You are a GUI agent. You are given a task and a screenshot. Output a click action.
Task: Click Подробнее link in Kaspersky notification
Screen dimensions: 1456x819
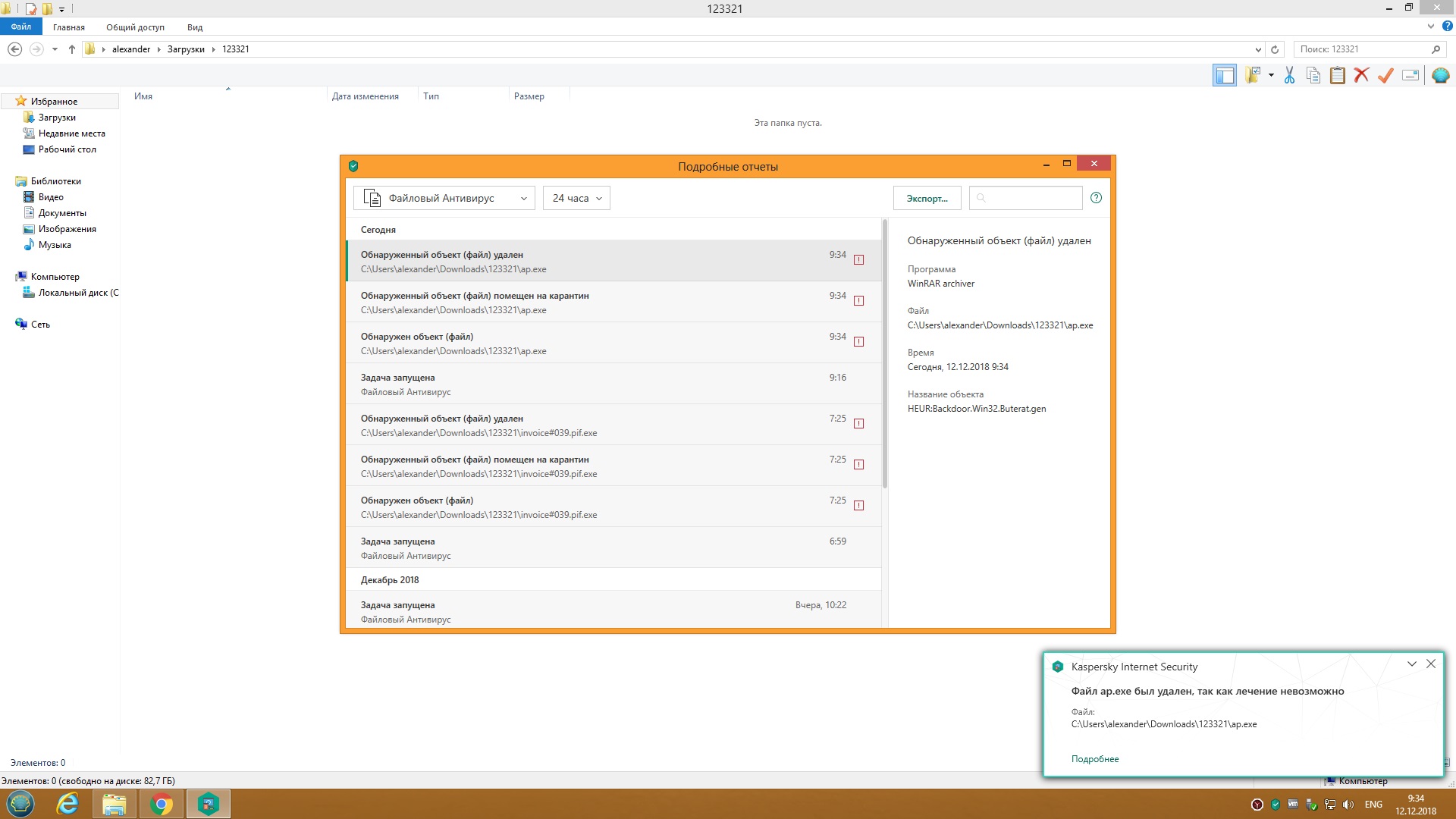1094,759
